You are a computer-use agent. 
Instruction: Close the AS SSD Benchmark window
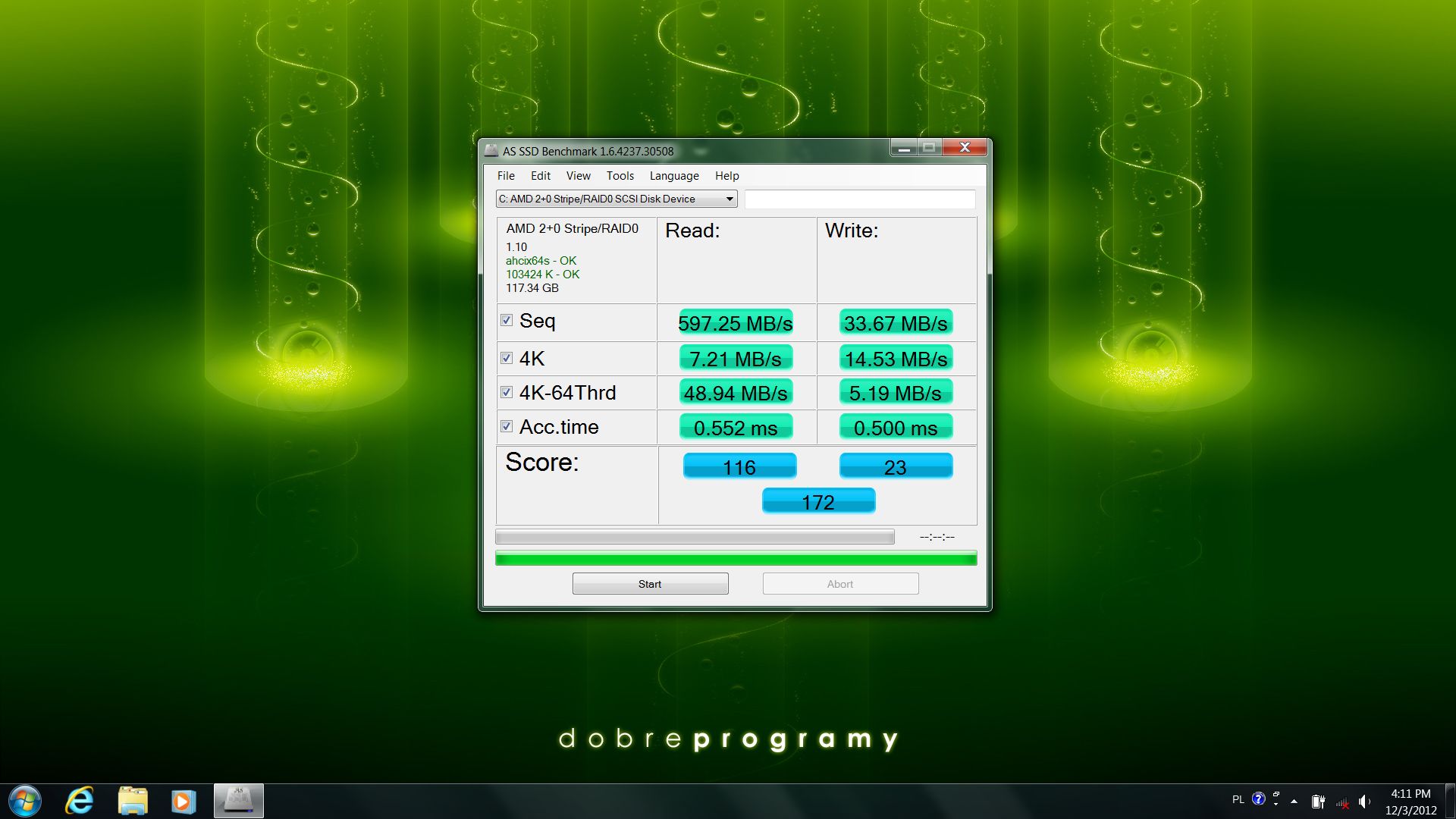click(x=965, y=148)
